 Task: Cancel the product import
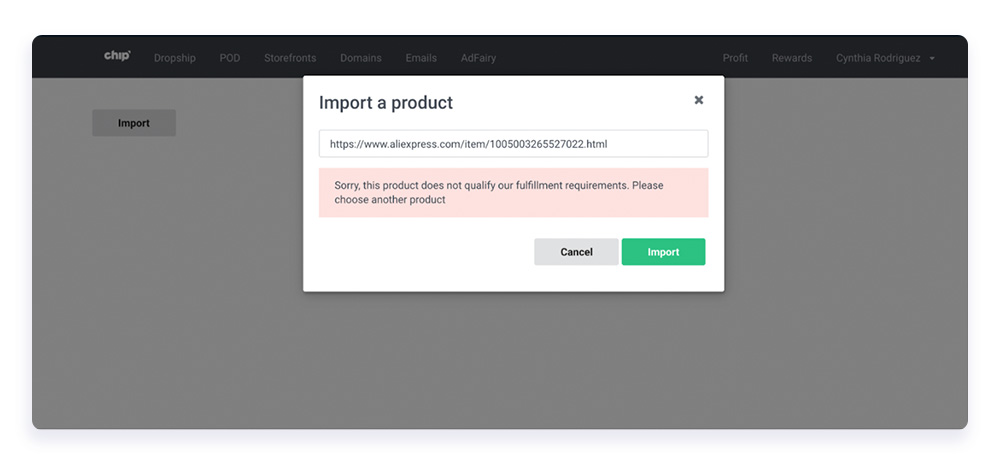tap(577, 252)
